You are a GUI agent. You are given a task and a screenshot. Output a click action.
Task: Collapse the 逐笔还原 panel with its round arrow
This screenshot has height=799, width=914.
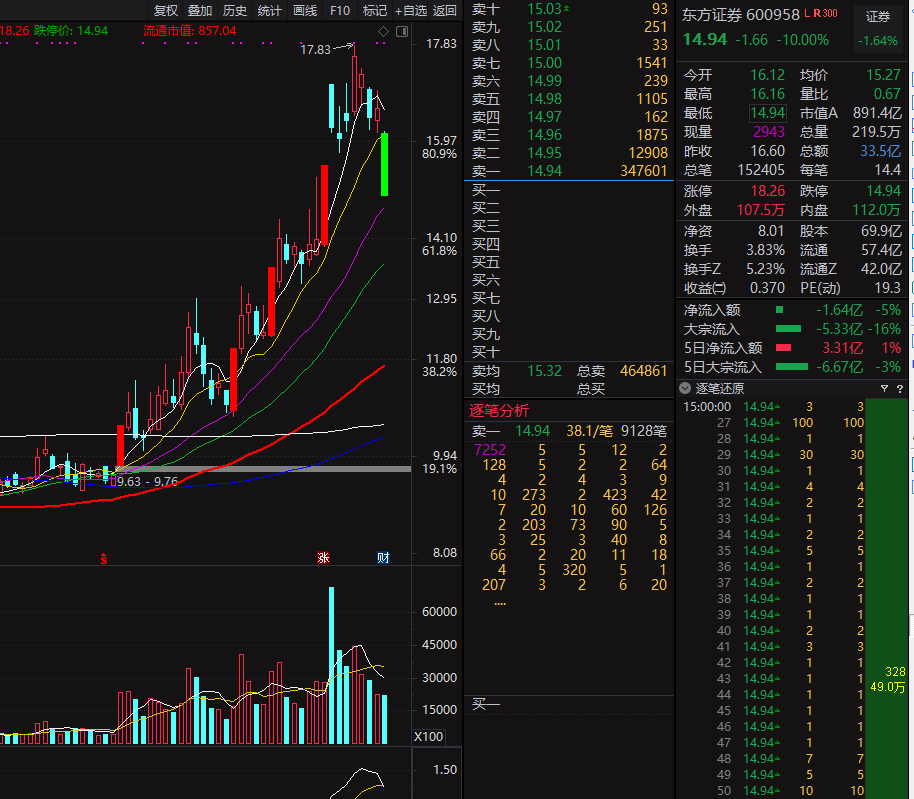tap(686, 388)
